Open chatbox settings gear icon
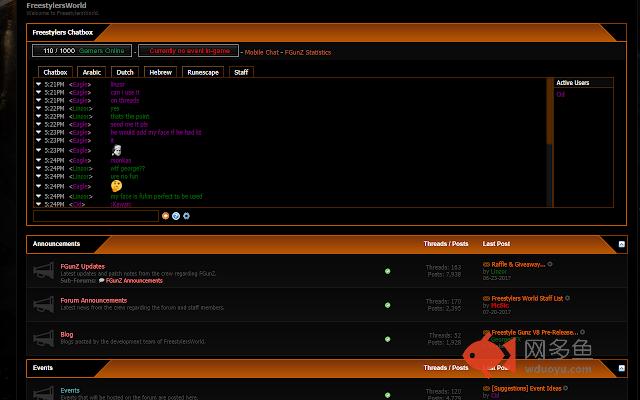640x400 pixels. tap(187, 216)
